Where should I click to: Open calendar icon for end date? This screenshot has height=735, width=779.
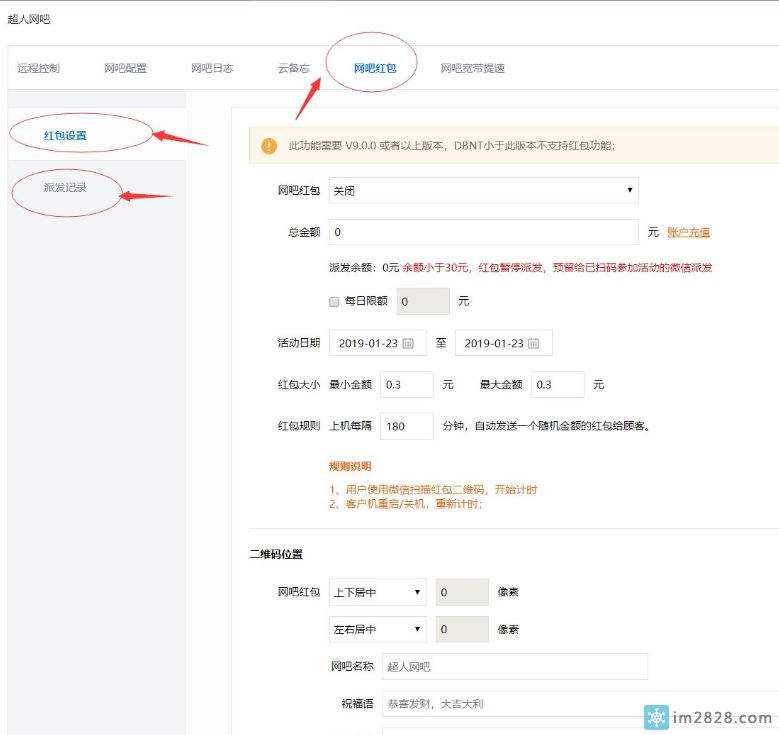pos(534,343)
